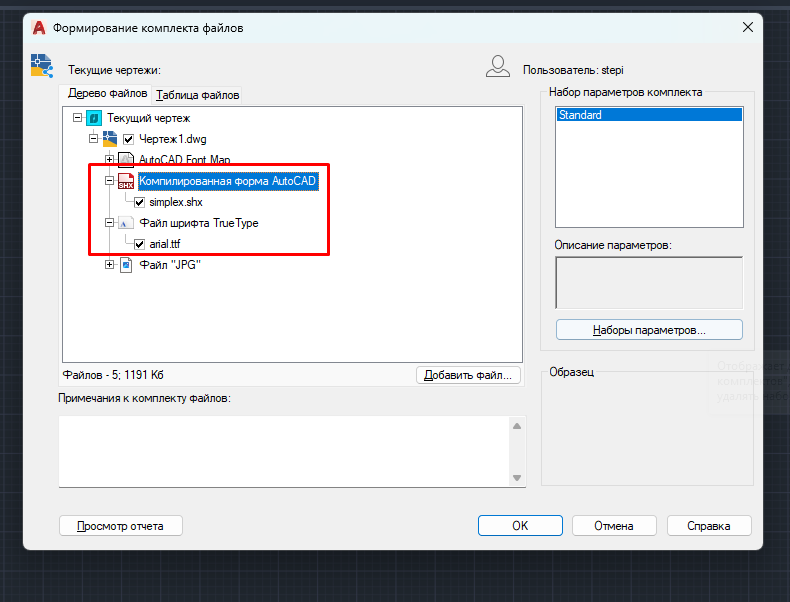Screen dimensions: 790x602
Task: Uncheck the Чертеж1.dwg checkbox
Action: (128, 140)
